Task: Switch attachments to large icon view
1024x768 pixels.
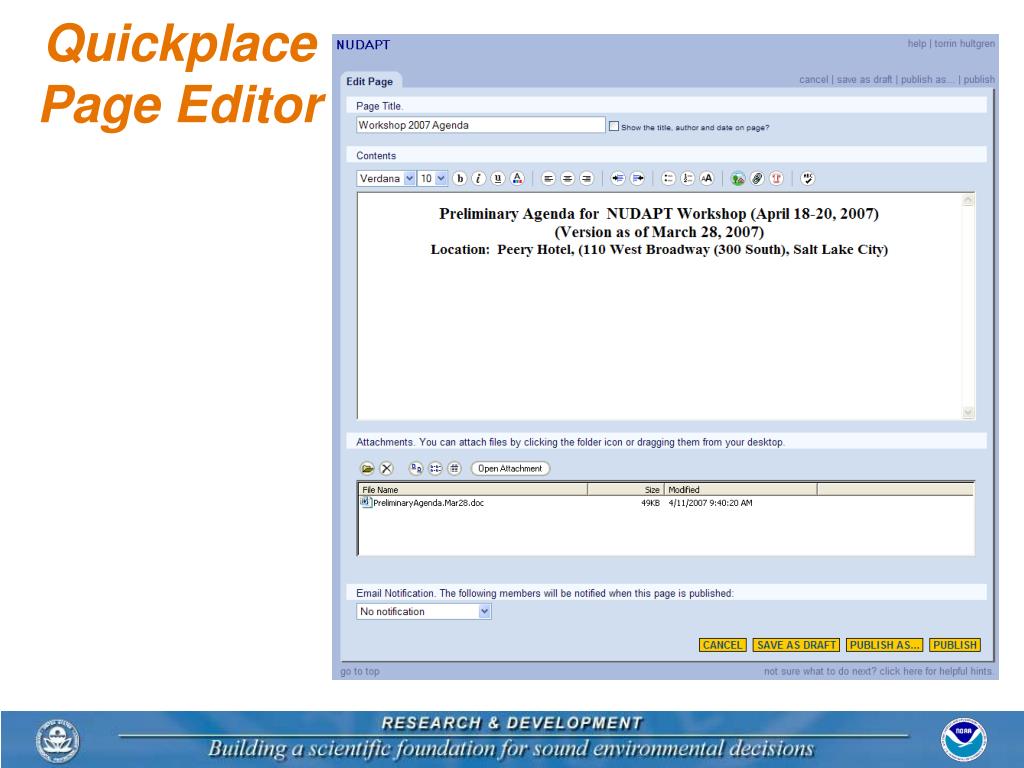Action: 416,468
